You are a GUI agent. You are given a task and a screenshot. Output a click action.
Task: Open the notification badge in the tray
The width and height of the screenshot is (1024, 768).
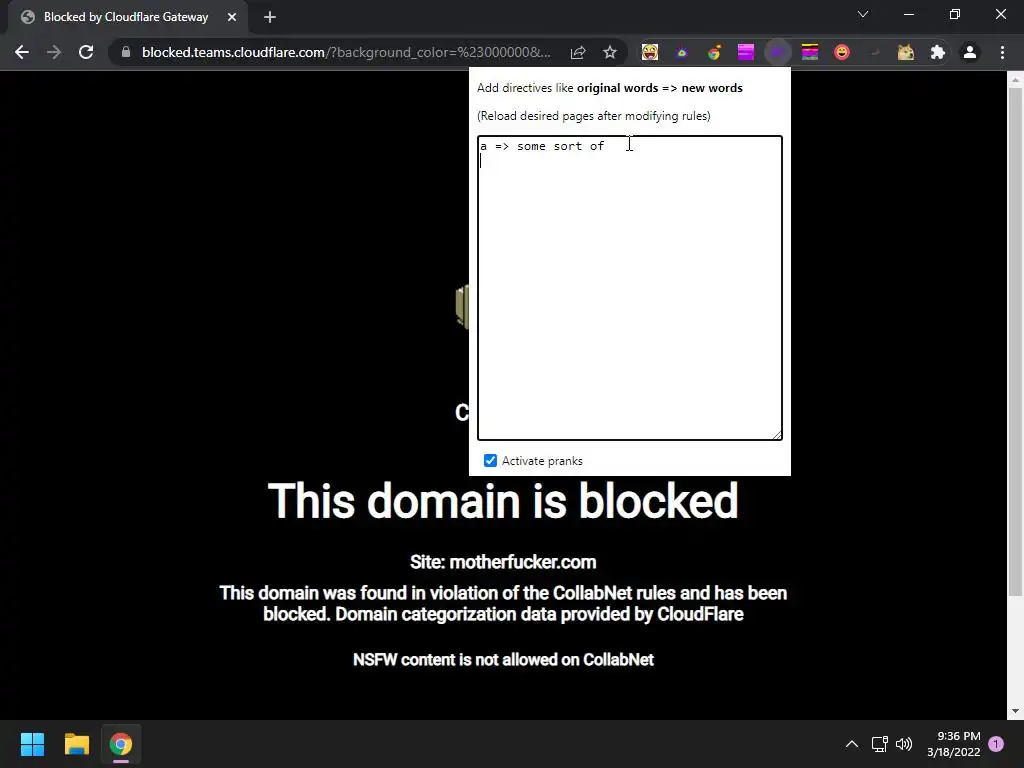coord(996,744)
